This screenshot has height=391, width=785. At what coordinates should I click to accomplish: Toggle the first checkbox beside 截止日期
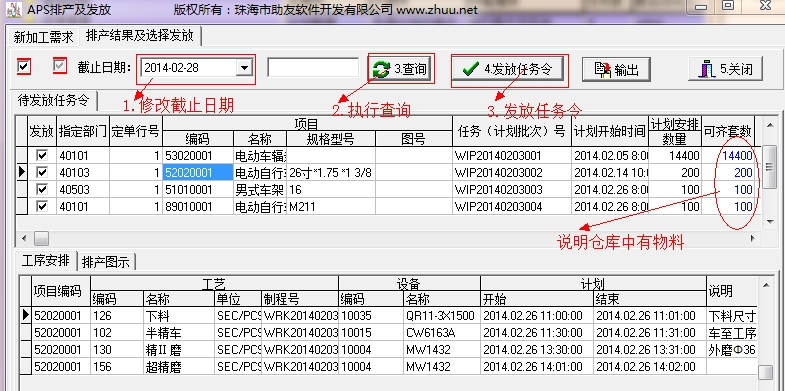[24, 67]
